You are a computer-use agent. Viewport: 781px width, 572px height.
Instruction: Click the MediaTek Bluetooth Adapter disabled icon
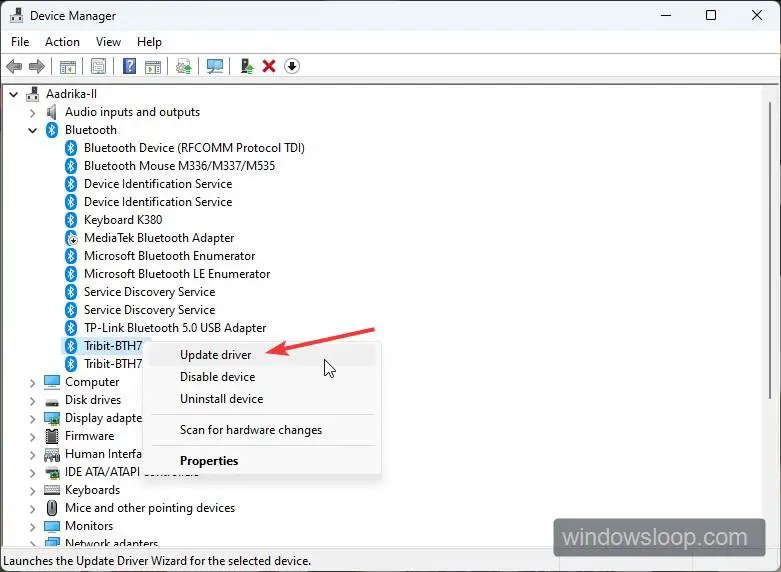coord(71,238)
